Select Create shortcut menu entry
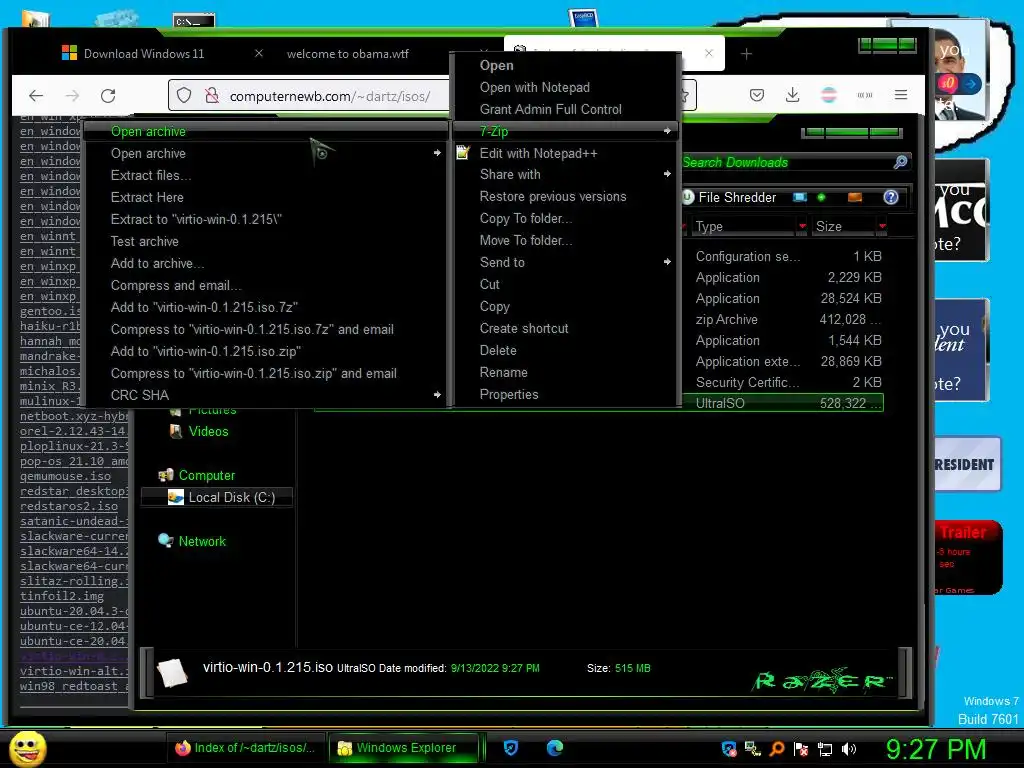 (566, 328)
